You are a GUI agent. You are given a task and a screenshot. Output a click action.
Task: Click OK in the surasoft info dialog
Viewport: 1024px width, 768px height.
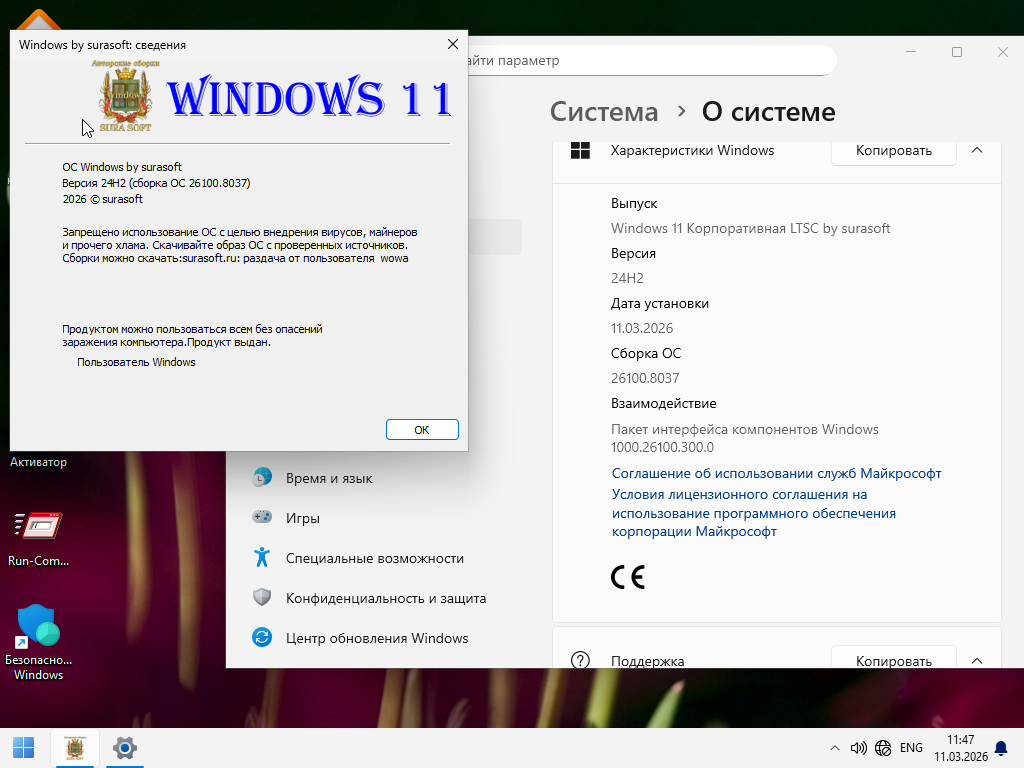pyautogui.click(x=421, y=429)
